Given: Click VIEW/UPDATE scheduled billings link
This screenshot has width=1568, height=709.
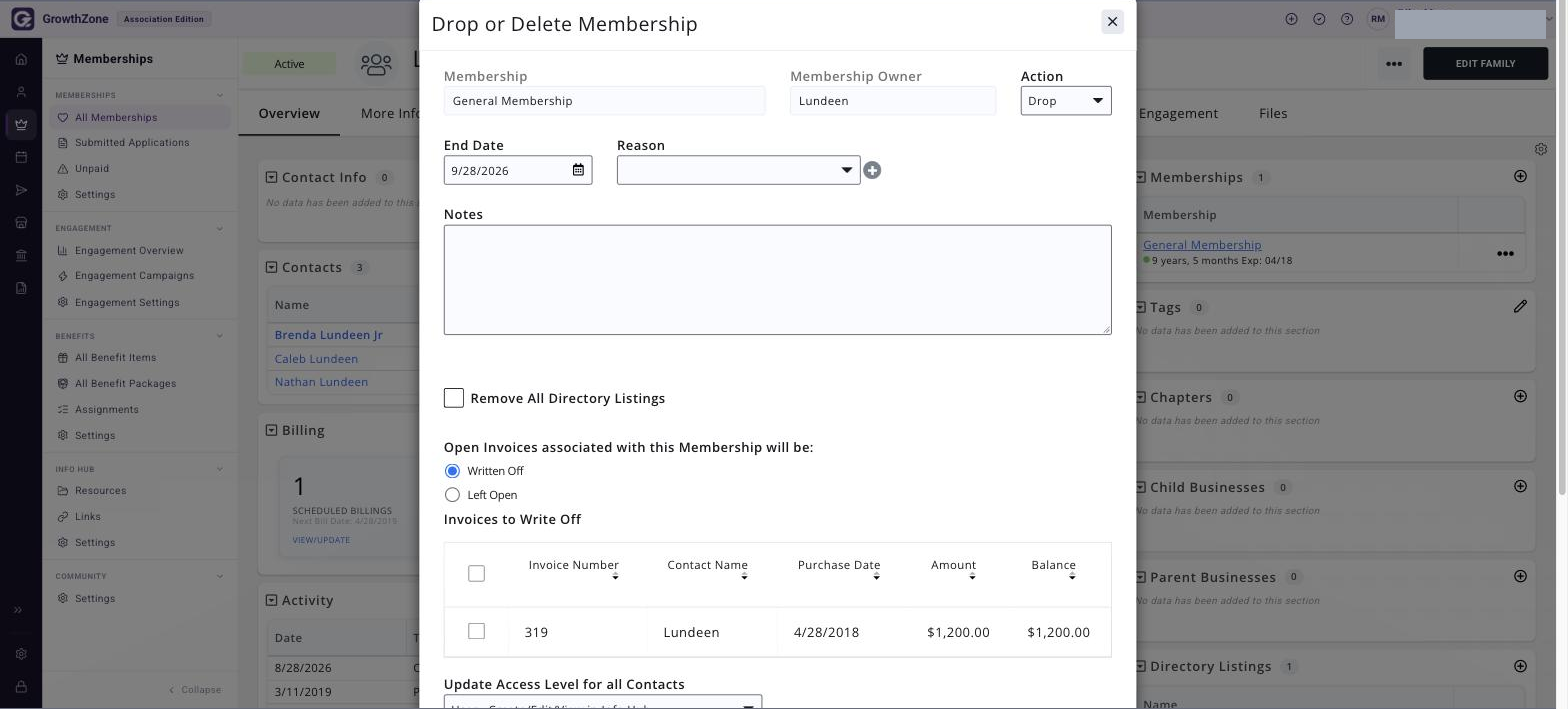Looking at the screenshot, I should [321, 540].
